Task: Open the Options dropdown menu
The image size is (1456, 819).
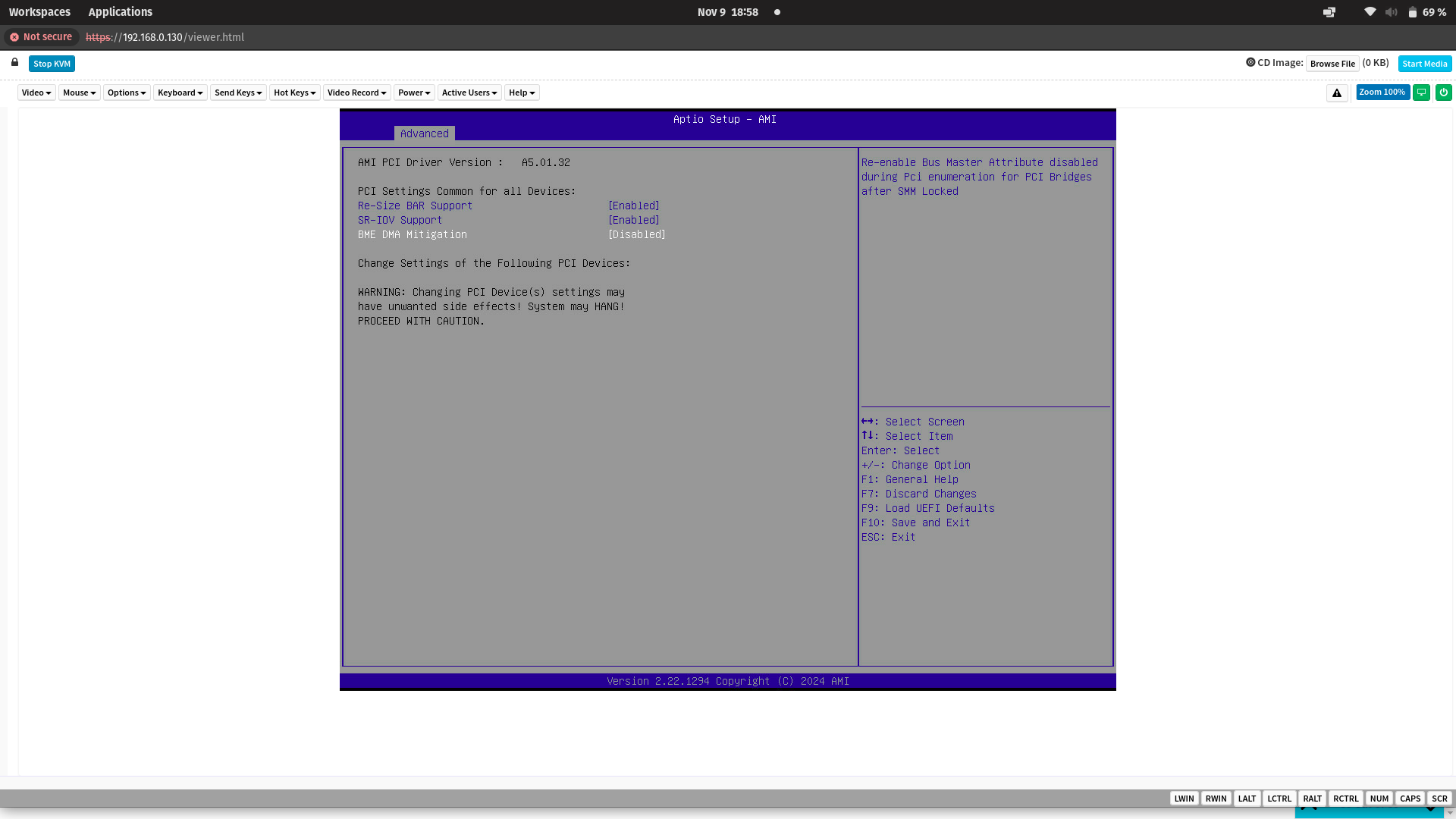Action: (127, 93)
